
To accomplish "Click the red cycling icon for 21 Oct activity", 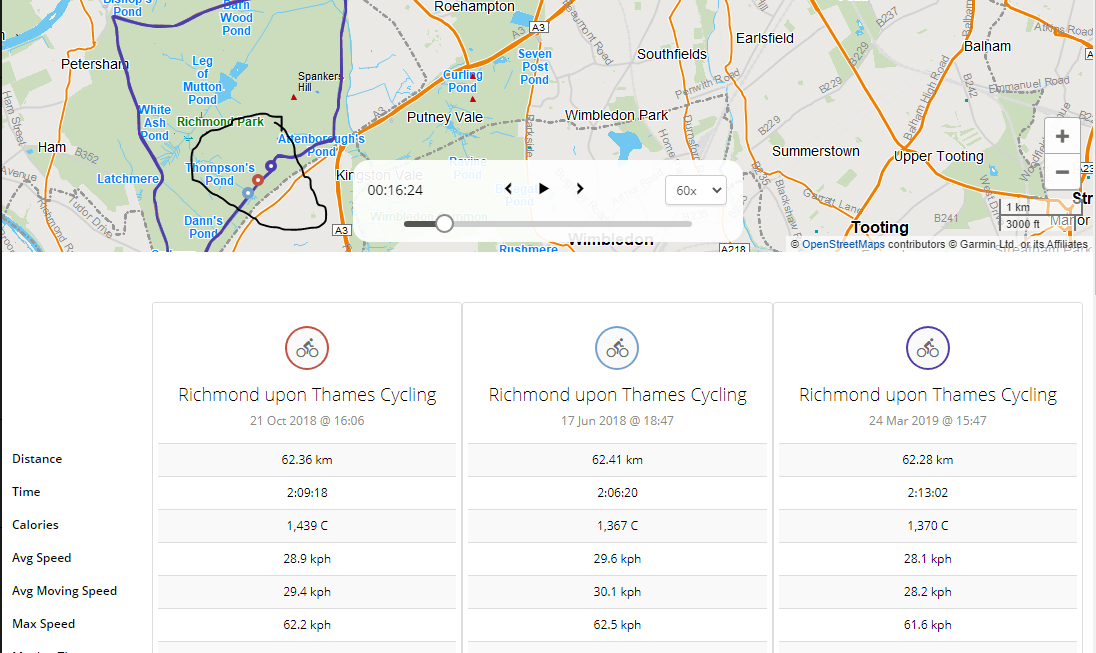I will [307, 348].
